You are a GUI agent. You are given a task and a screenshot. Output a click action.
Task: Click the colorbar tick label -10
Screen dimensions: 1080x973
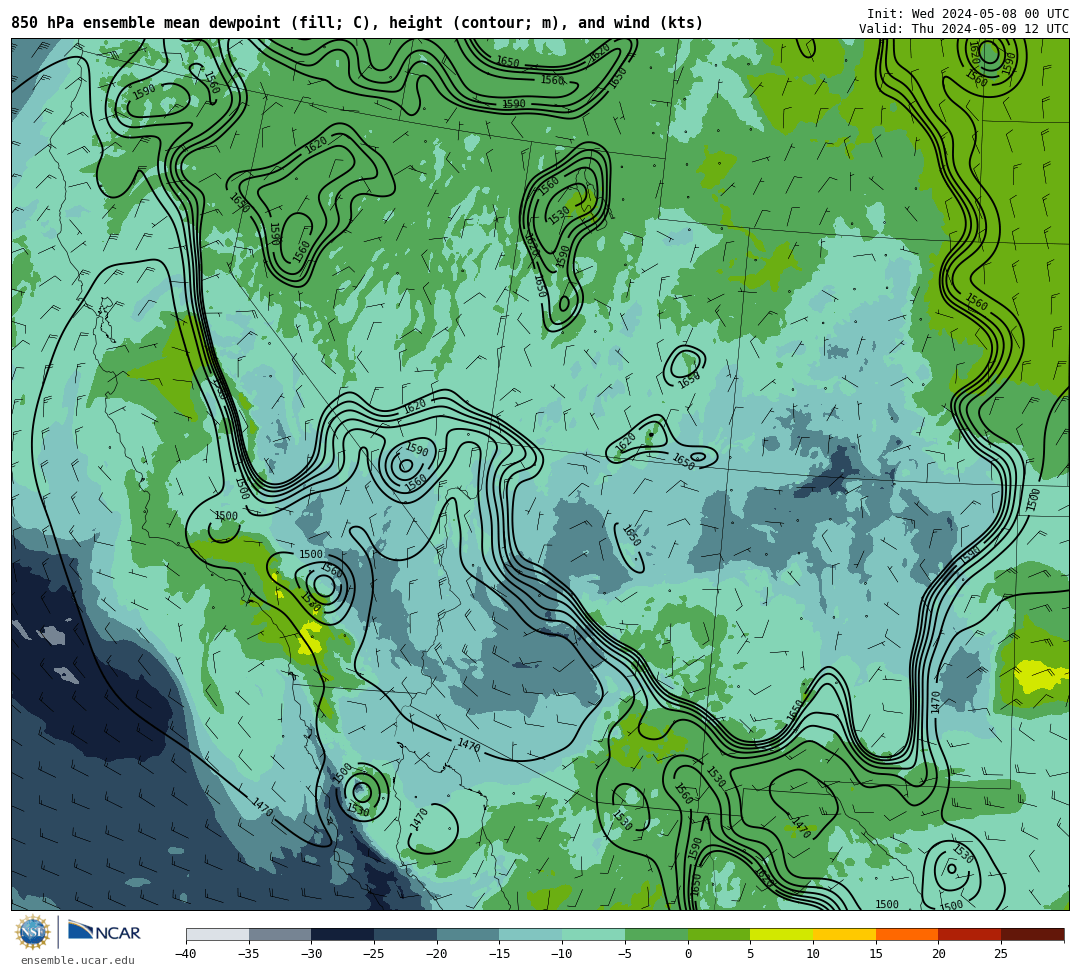(x=561, y=954)
